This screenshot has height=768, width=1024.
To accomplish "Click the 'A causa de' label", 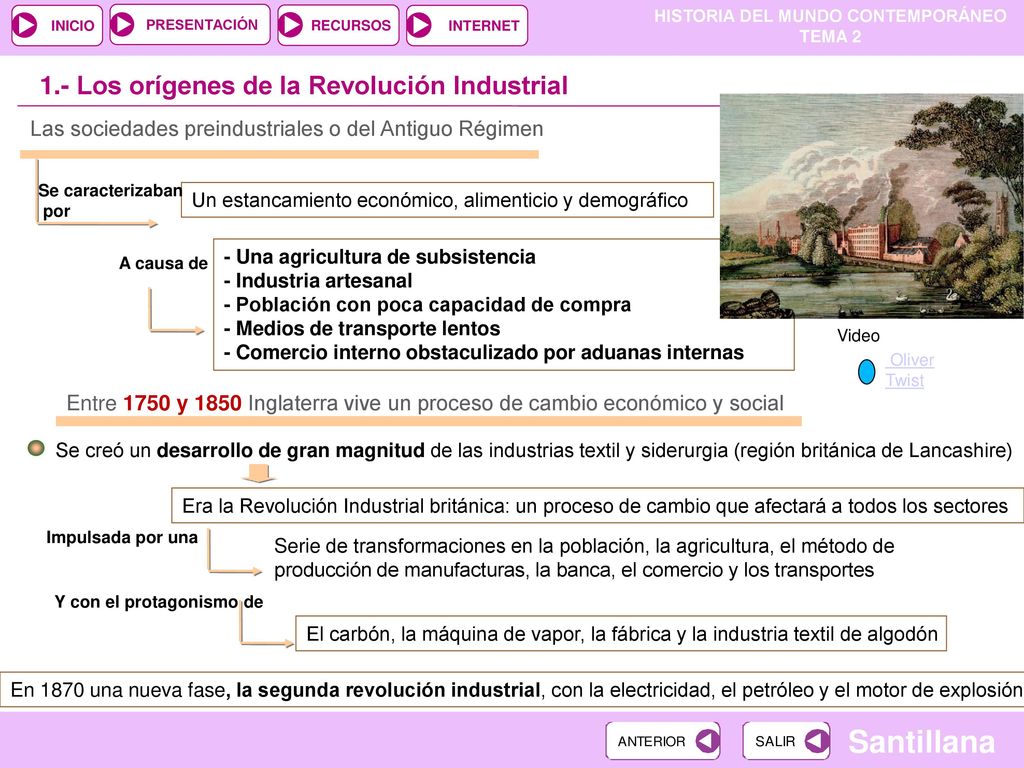I will pyautogui.click(x=163, y=263).
